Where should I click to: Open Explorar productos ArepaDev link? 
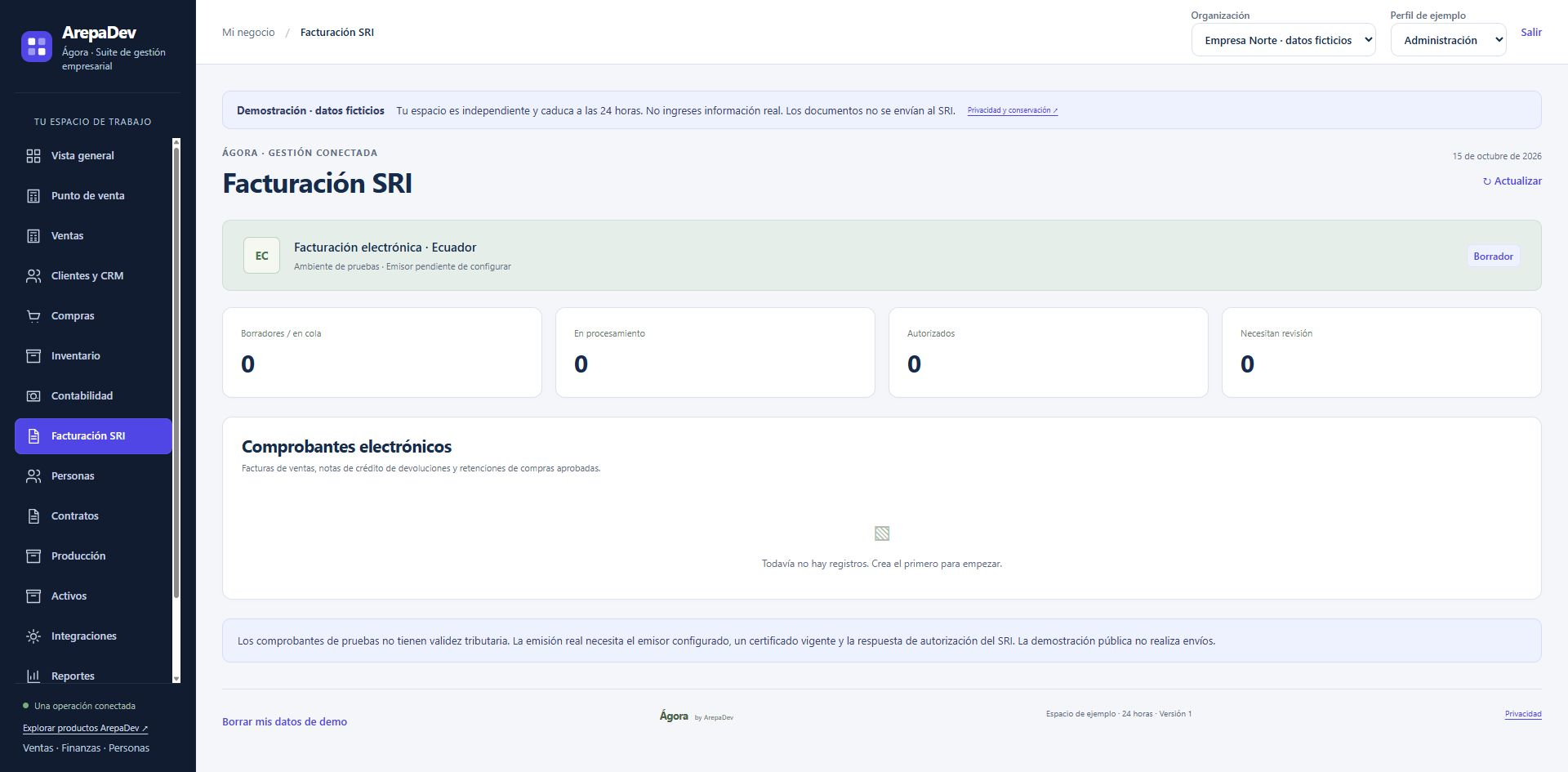tap(86, 728)
